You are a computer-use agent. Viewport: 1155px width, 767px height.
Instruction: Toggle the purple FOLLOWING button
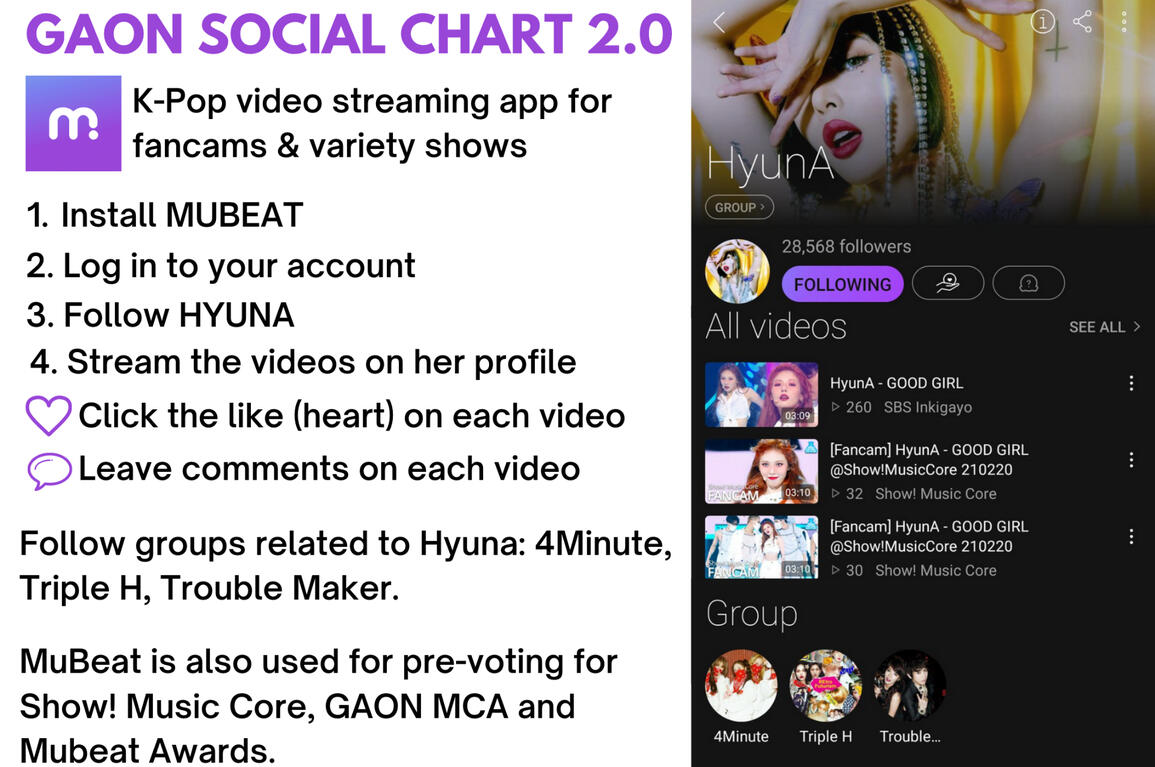pyautogui.click(x=843, y=284)
